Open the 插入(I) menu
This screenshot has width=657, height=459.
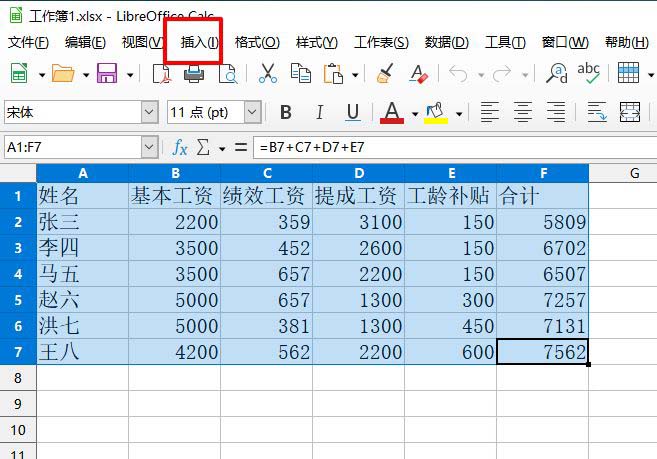(x=199, y=42)
